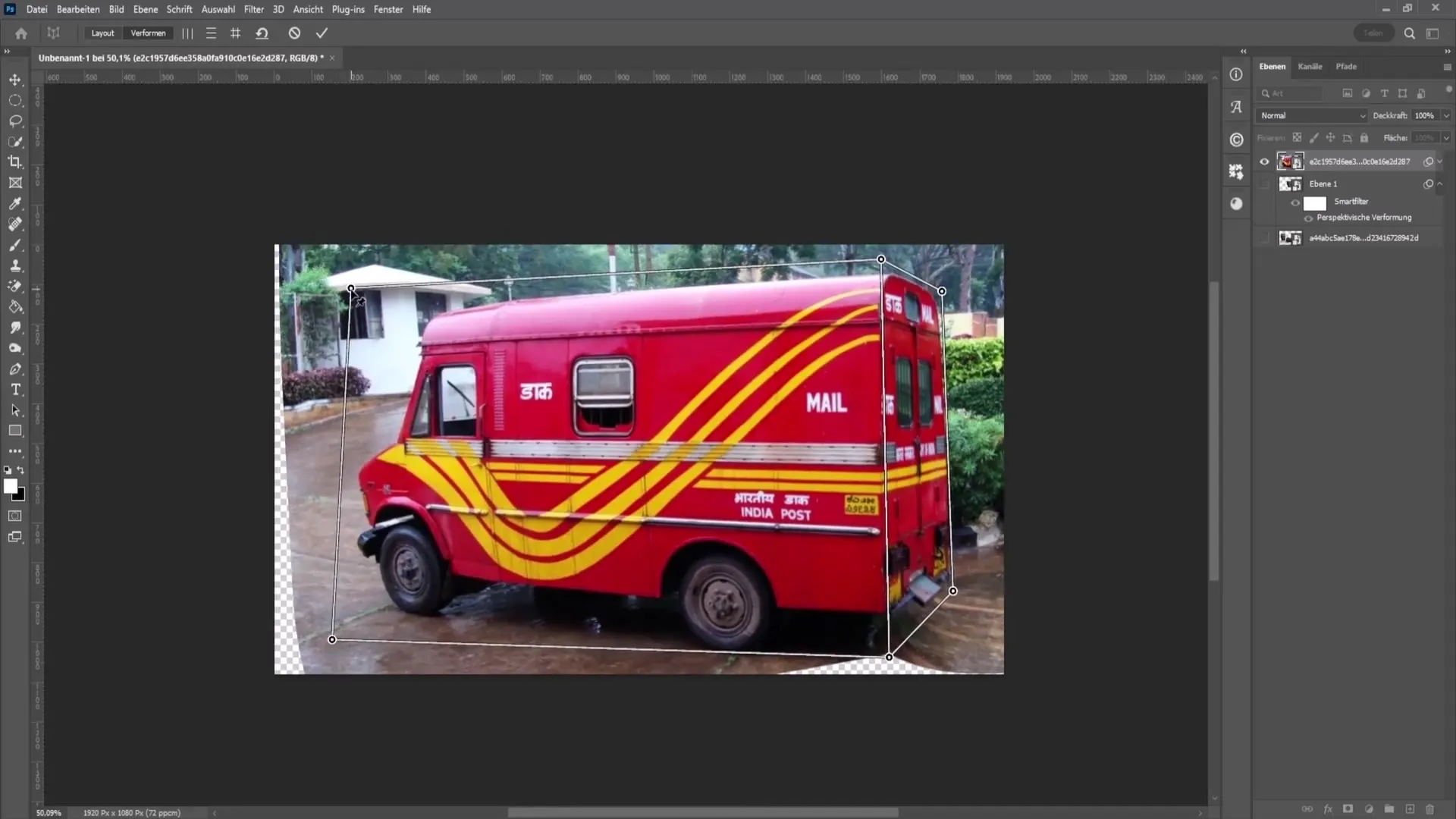Collapse smart filters of Ebene 1
Image resolution: width=1456 pixels, height=819 pixels.
1439,184
